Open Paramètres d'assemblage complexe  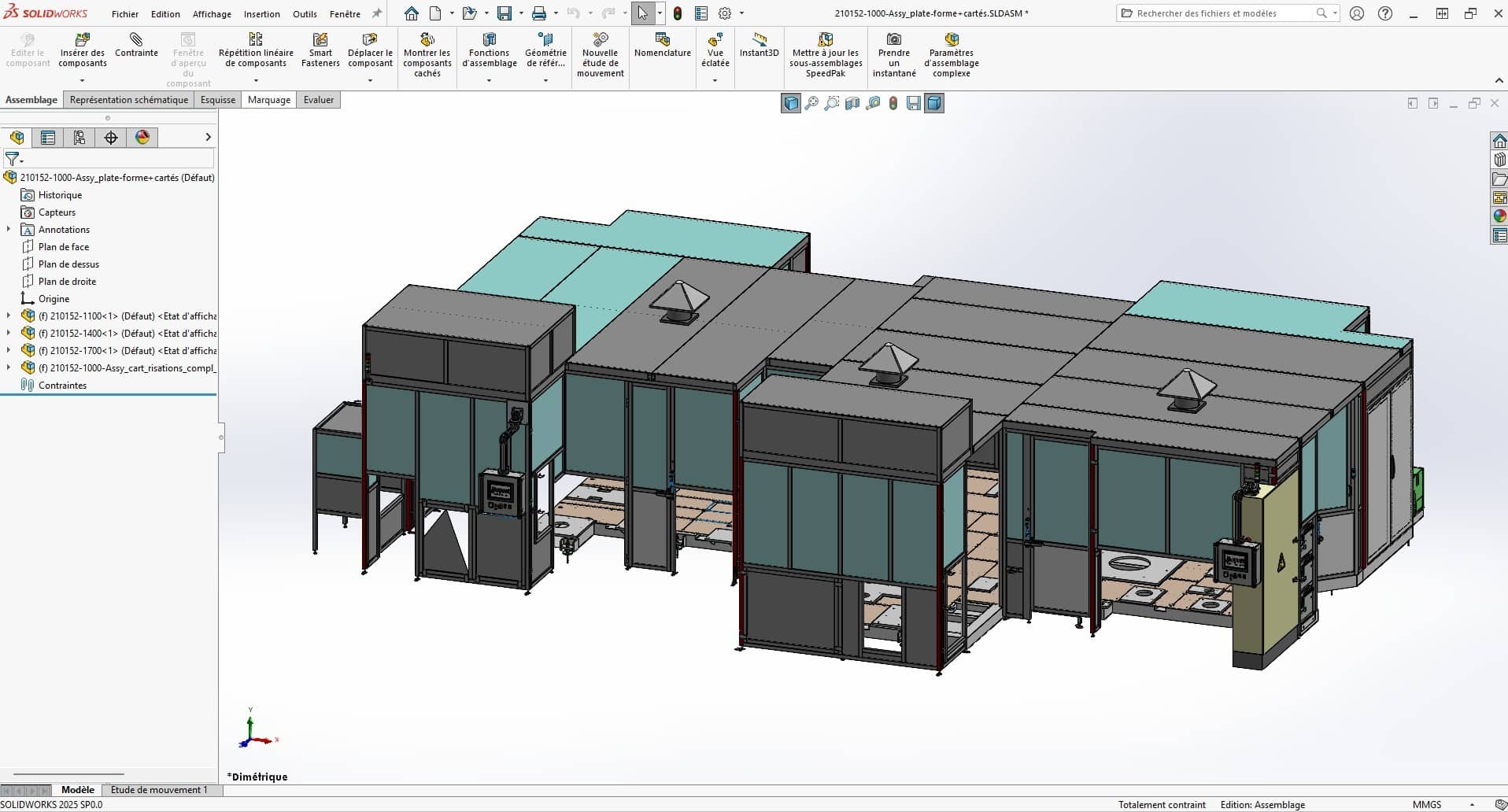point(952,55)
